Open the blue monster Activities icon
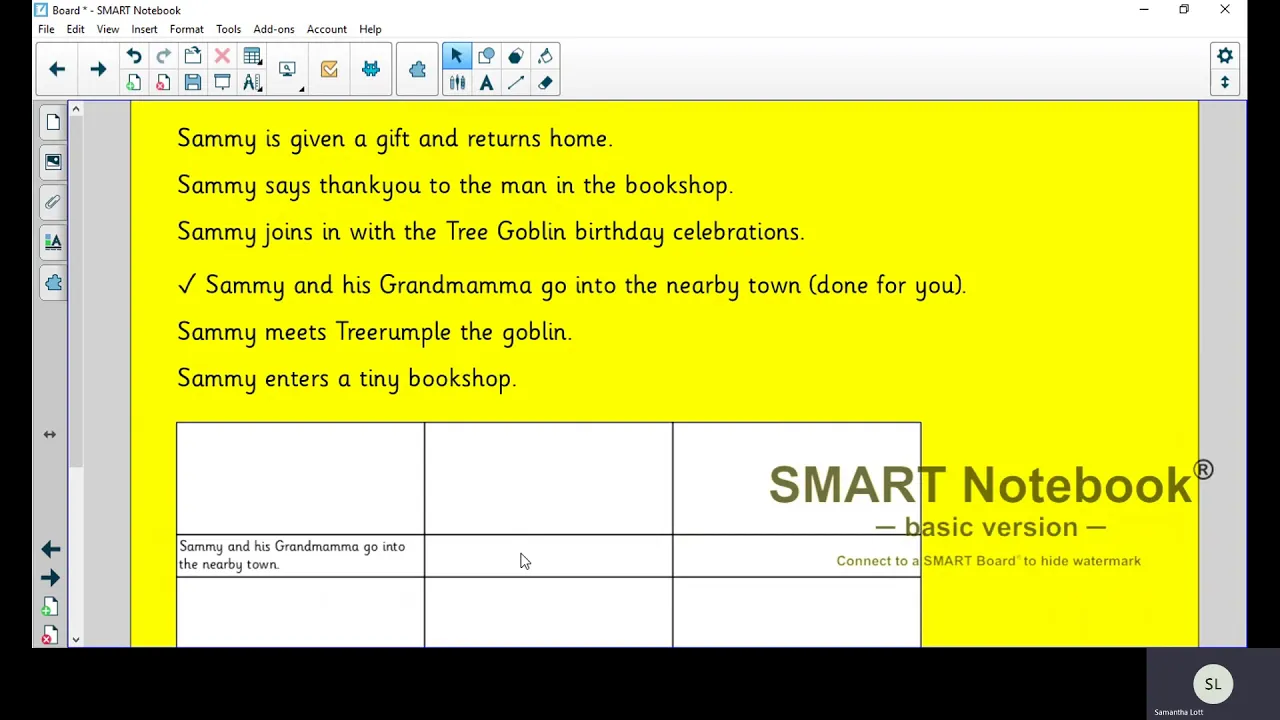Viewport: 1280px width, 720px height. tap(371, 69)
